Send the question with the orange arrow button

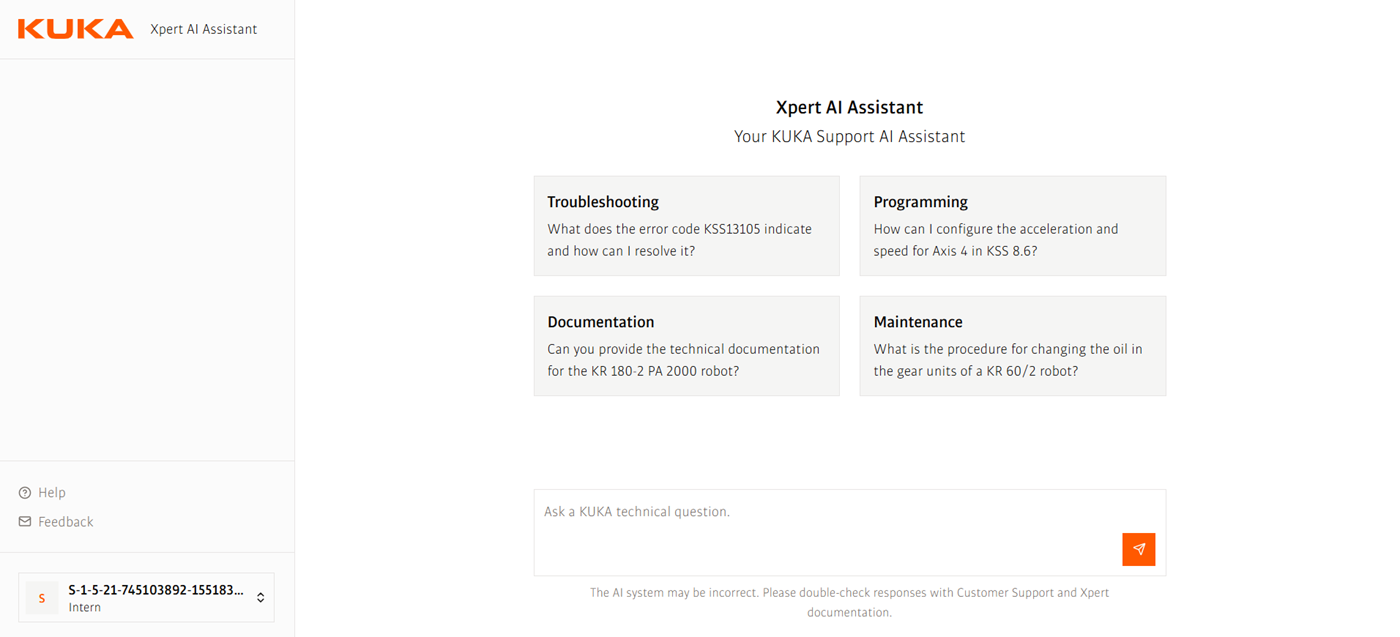[1139, 549]
